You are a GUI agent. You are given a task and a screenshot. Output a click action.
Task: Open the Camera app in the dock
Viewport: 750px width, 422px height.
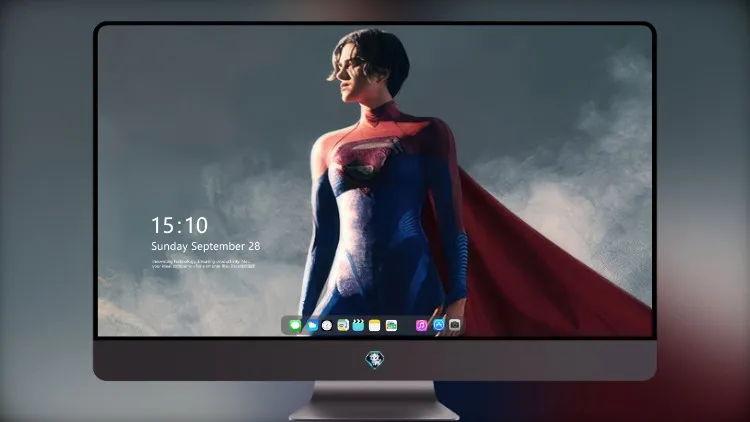pos(454,325)
